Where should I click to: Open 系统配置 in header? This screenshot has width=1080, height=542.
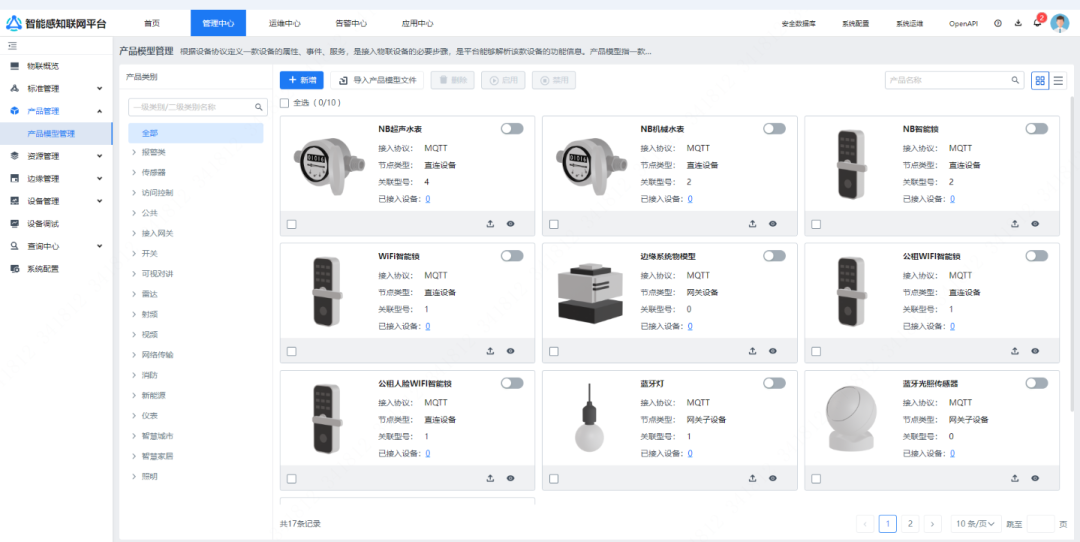[x=855, y=23]
